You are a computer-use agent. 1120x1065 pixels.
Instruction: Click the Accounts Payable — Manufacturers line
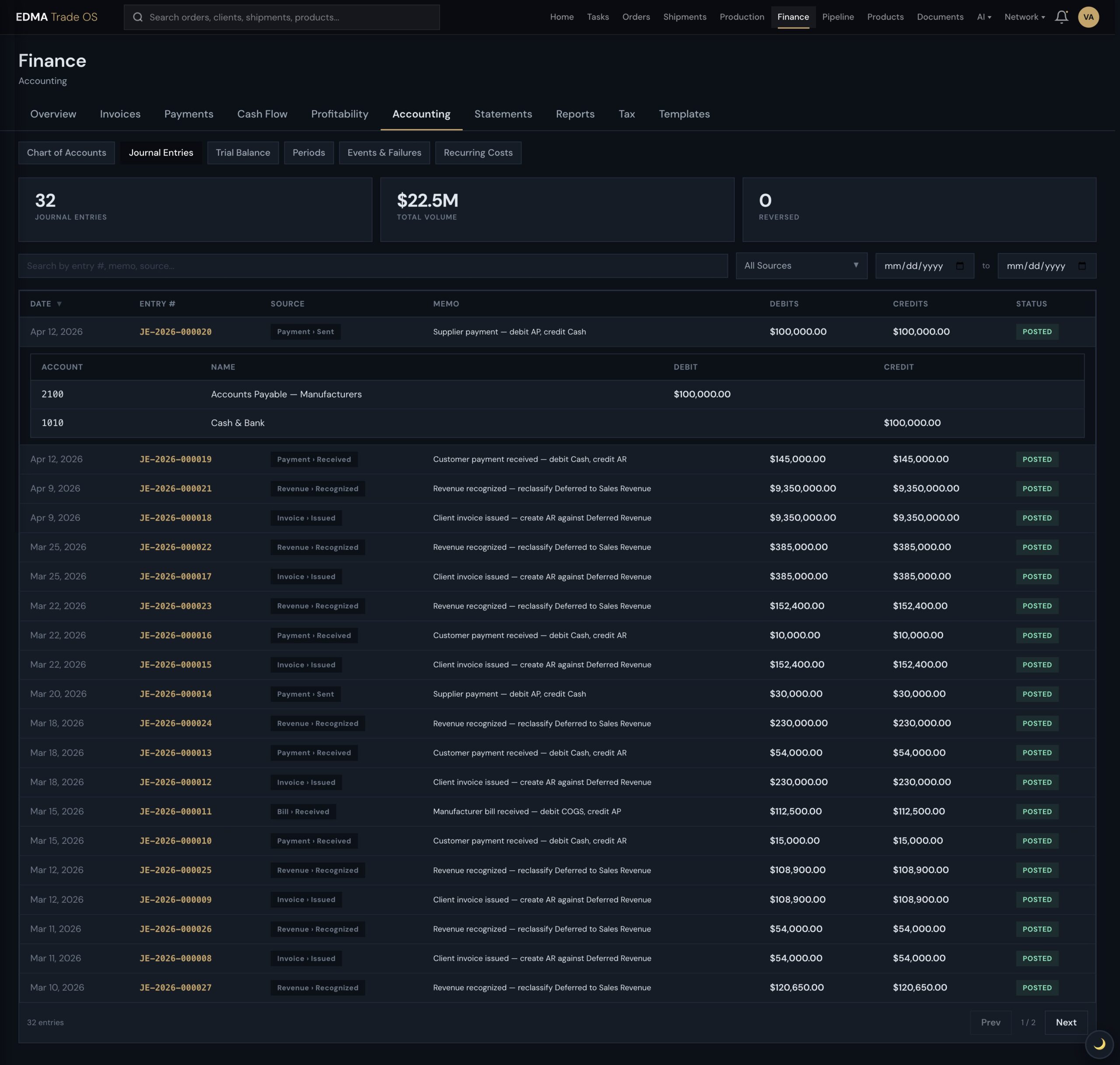pos(557,394)
